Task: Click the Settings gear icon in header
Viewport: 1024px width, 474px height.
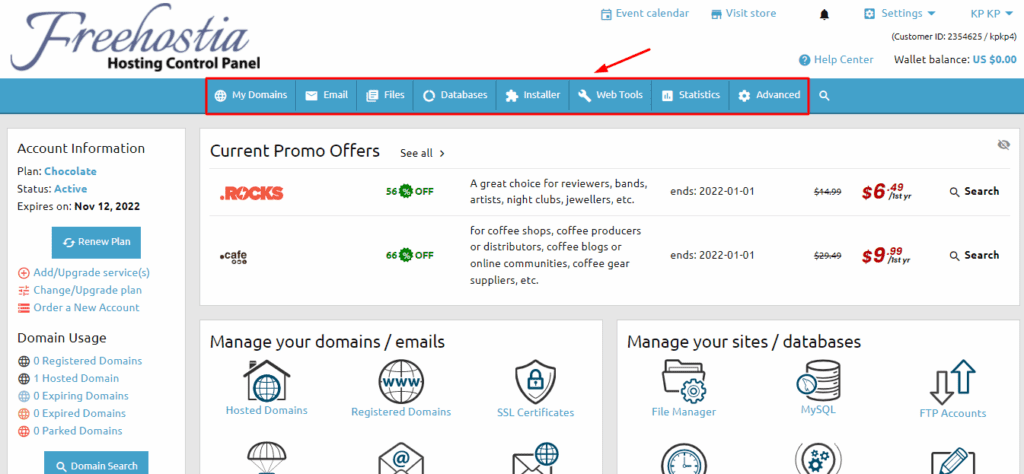Action: (869, 14)
